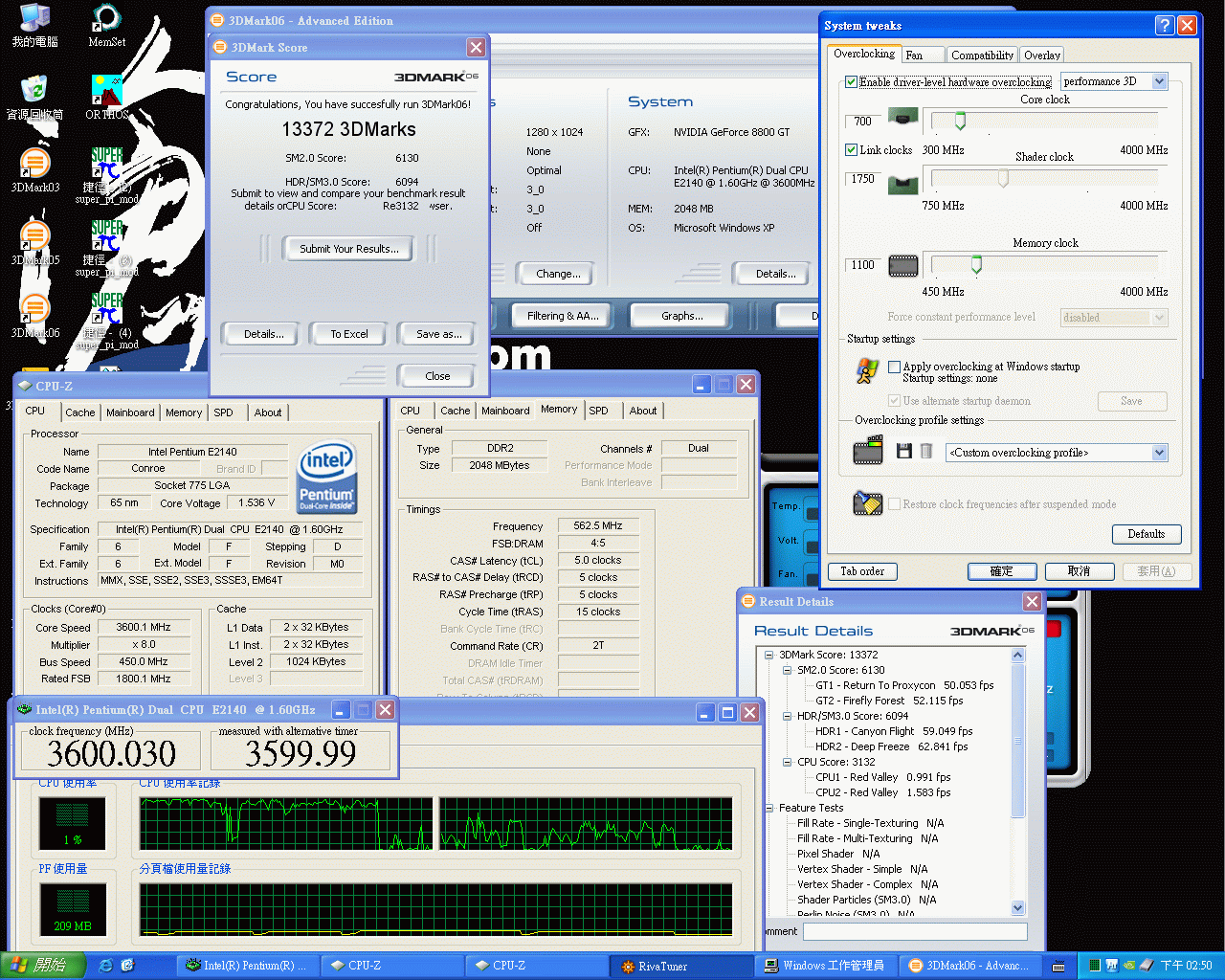Click the shader clock value field 1750

(863, 179)
